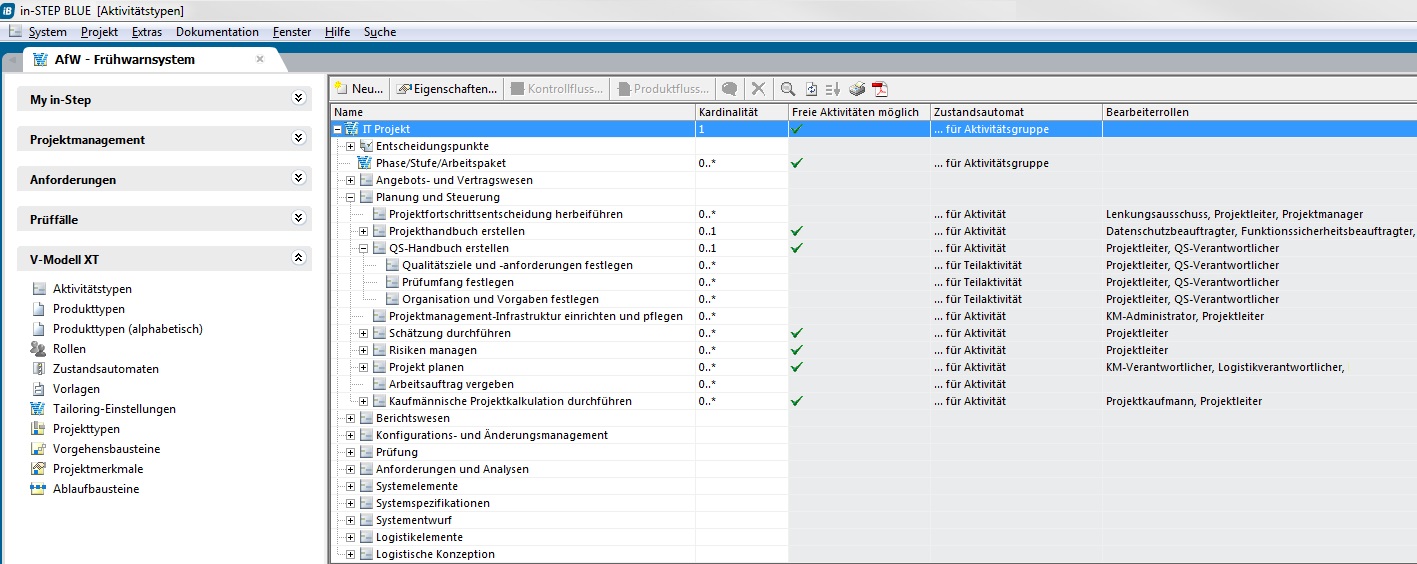
Task: Click the Neu... toolbar button
Action: pyautogui.click(x=359, y=89)
